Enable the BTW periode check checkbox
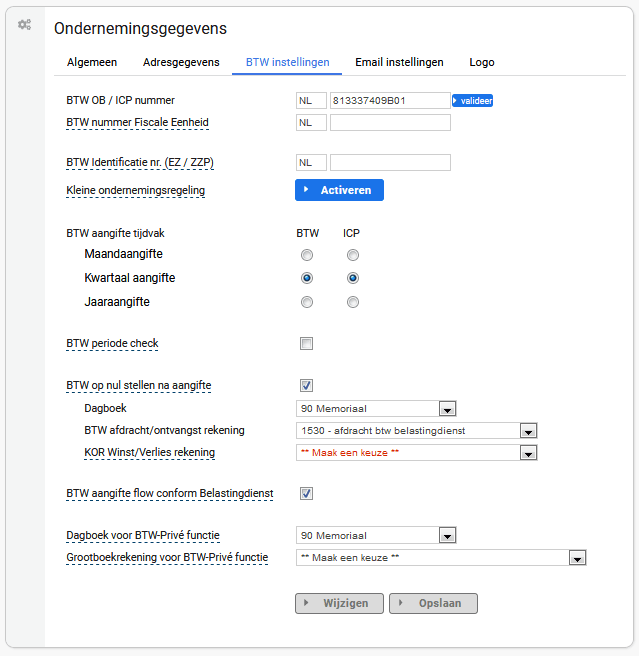The image size is (639, 656). pyautogui.click(x=306, y=343)
